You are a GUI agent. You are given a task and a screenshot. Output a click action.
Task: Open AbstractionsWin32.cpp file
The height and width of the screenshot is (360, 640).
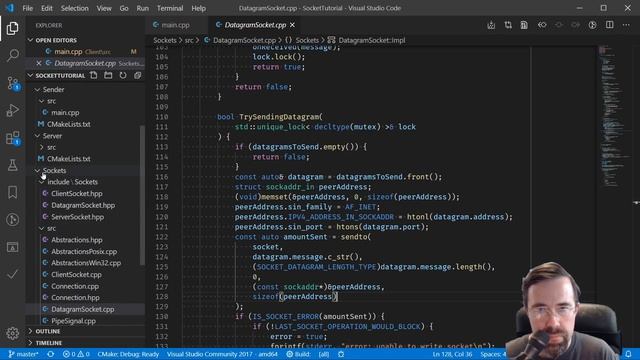click(x=86, y=263)
